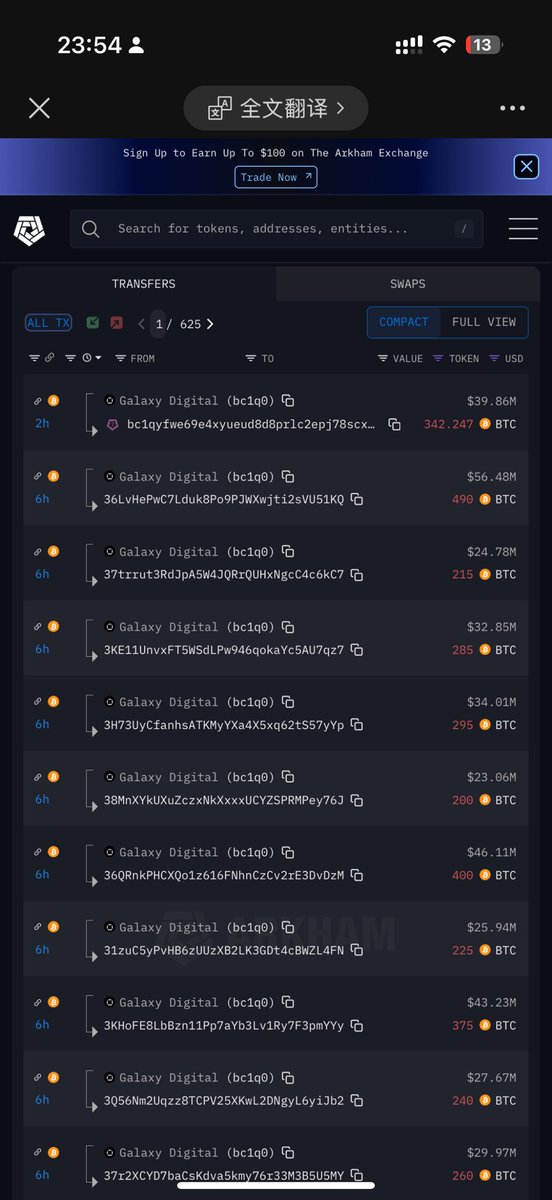Copy address 3KHoFE8LbBzn11Pp7aYb3Lv1Ry7F3pmYYy
Screen dimensions: 552x1200
[x=357, y=1025]
